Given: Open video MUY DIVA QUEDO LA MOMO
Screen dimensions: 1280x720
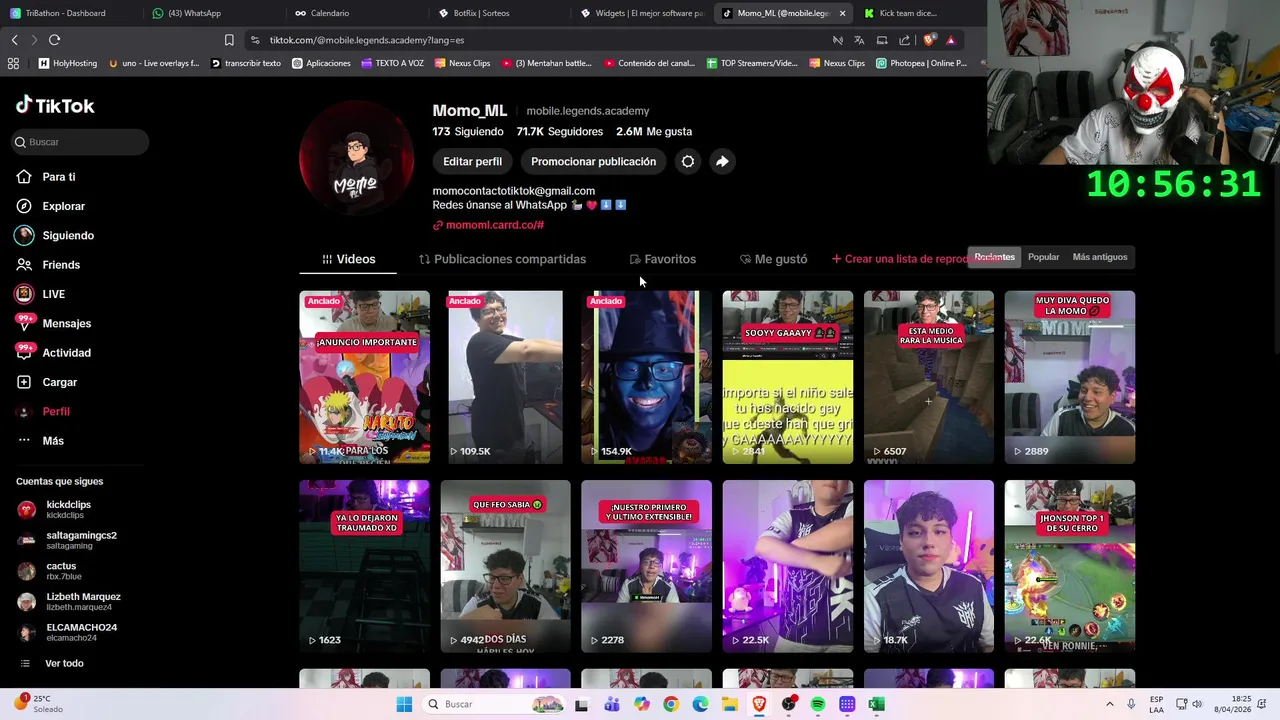Looking at the screenshot, I should coord(1069,377).
